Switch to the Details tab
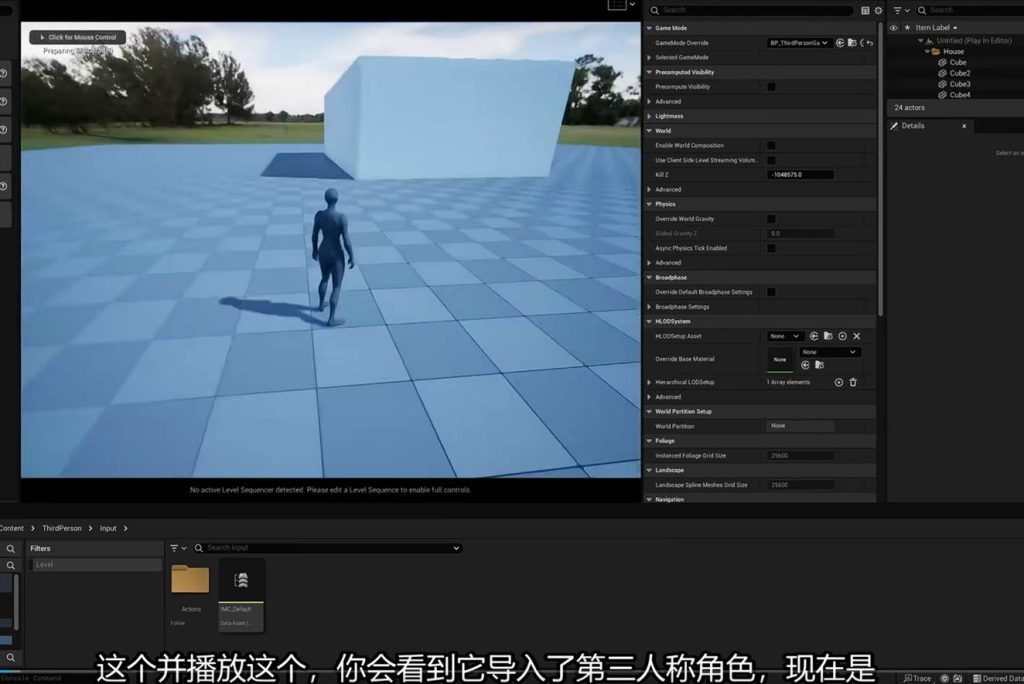This screenshot has width=1024, height=684. click(913, 126)
